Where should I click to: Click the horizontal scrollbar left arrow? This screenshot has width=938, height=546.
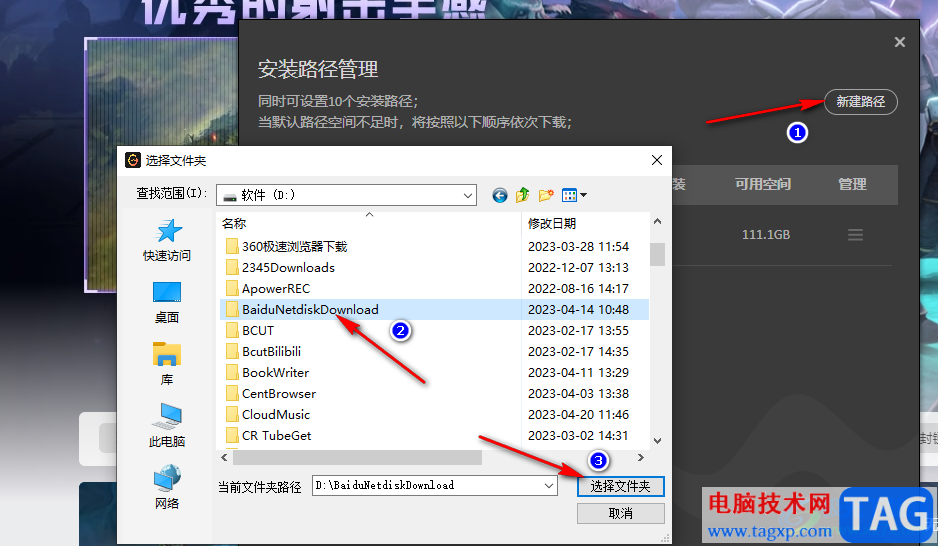(x=224, y=457)
